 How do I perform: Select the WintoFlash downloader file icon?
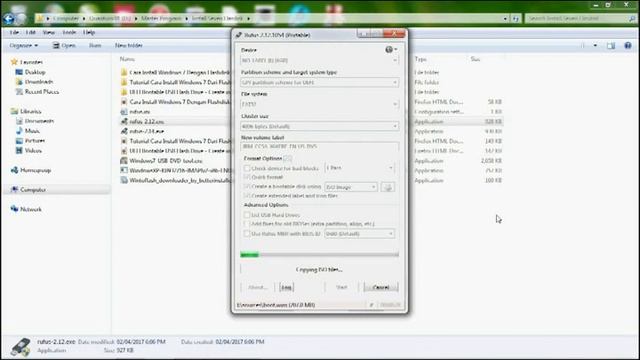(124, 180)
